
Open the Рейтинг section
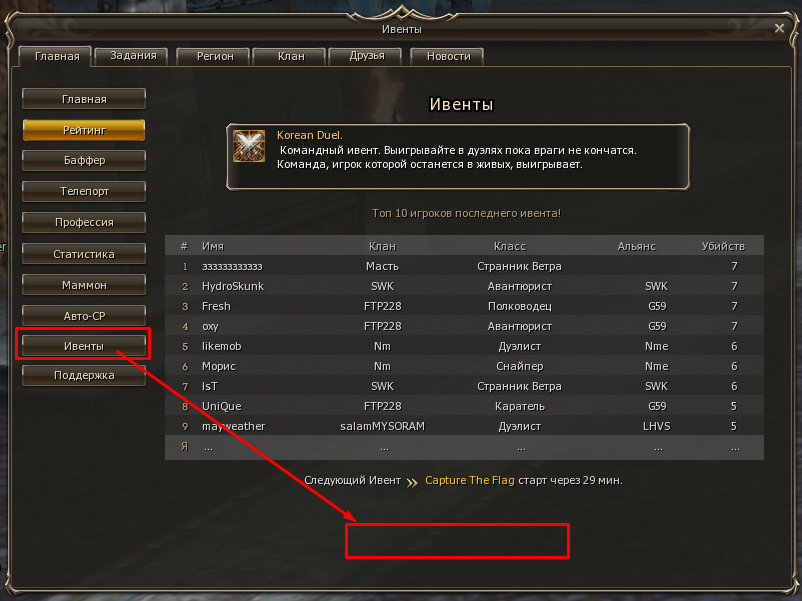pyautogui.click(x=84, y=130)
